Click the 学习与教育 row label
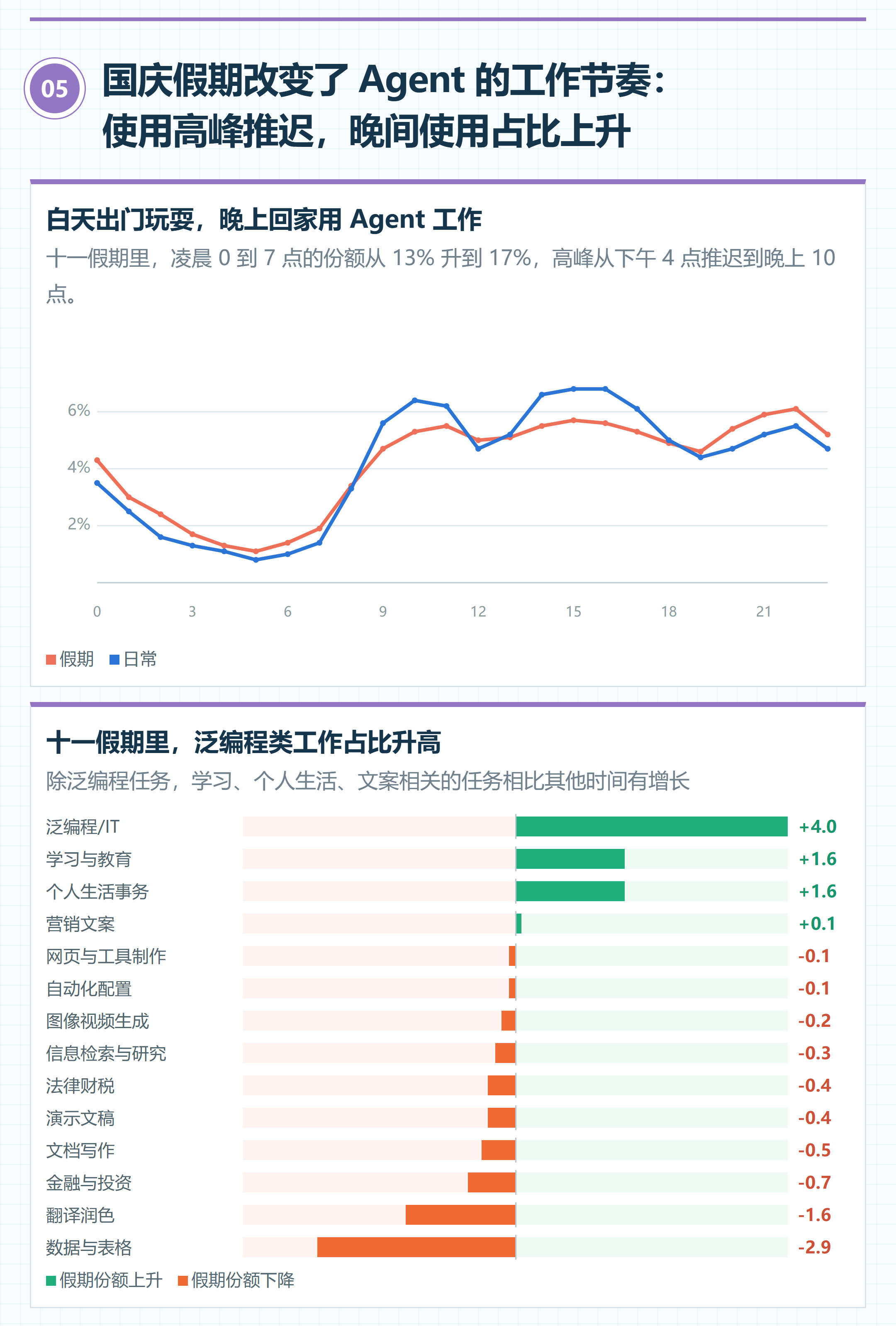The height and width of the screenshot is (1326, 896). pyautogui.click(x=89, y=859)
